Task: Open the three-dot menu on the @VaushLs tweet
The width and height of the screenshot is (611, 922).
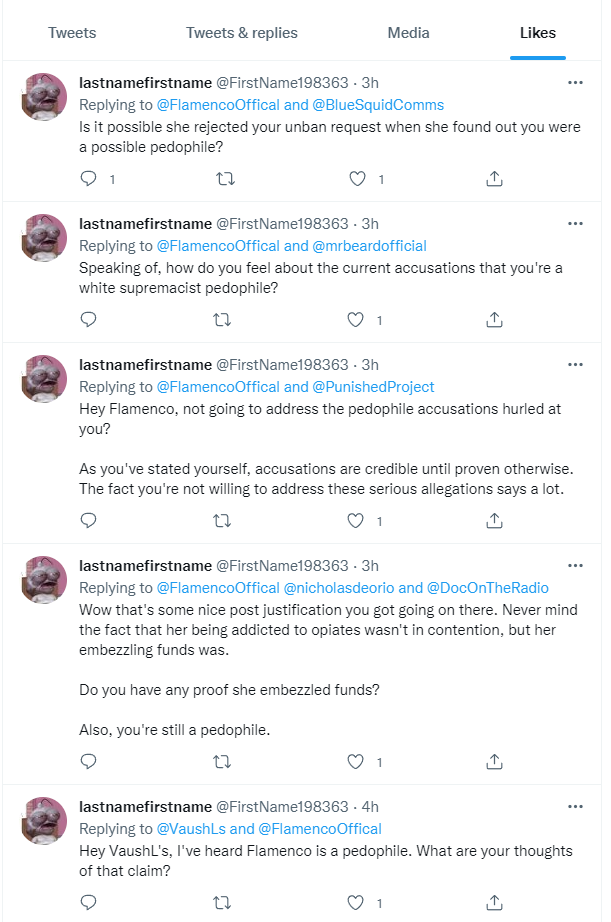Action: 575,807
